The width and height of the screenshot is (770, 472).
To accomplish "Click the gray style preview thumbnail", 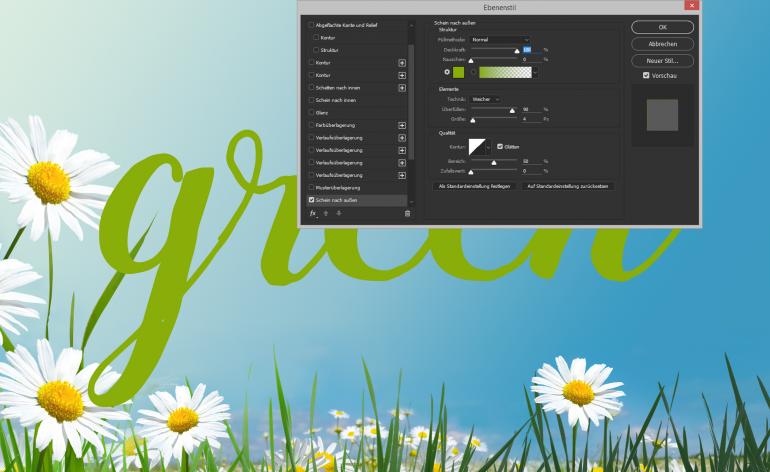I will [662, 115].
